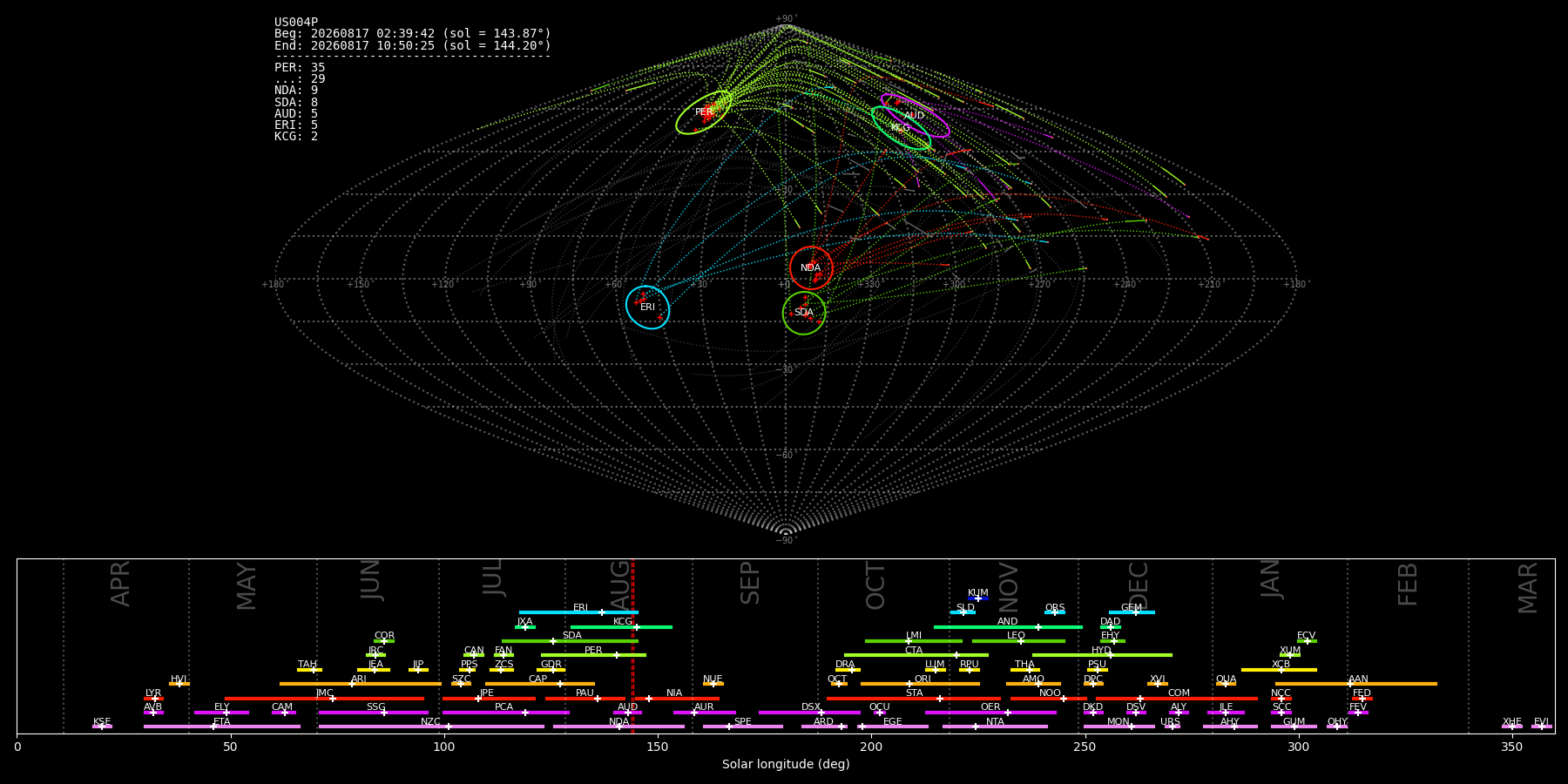Click the -90° south pole convergence point
The height and width of the screenshot is (784, 1568).
pos(785,531)
